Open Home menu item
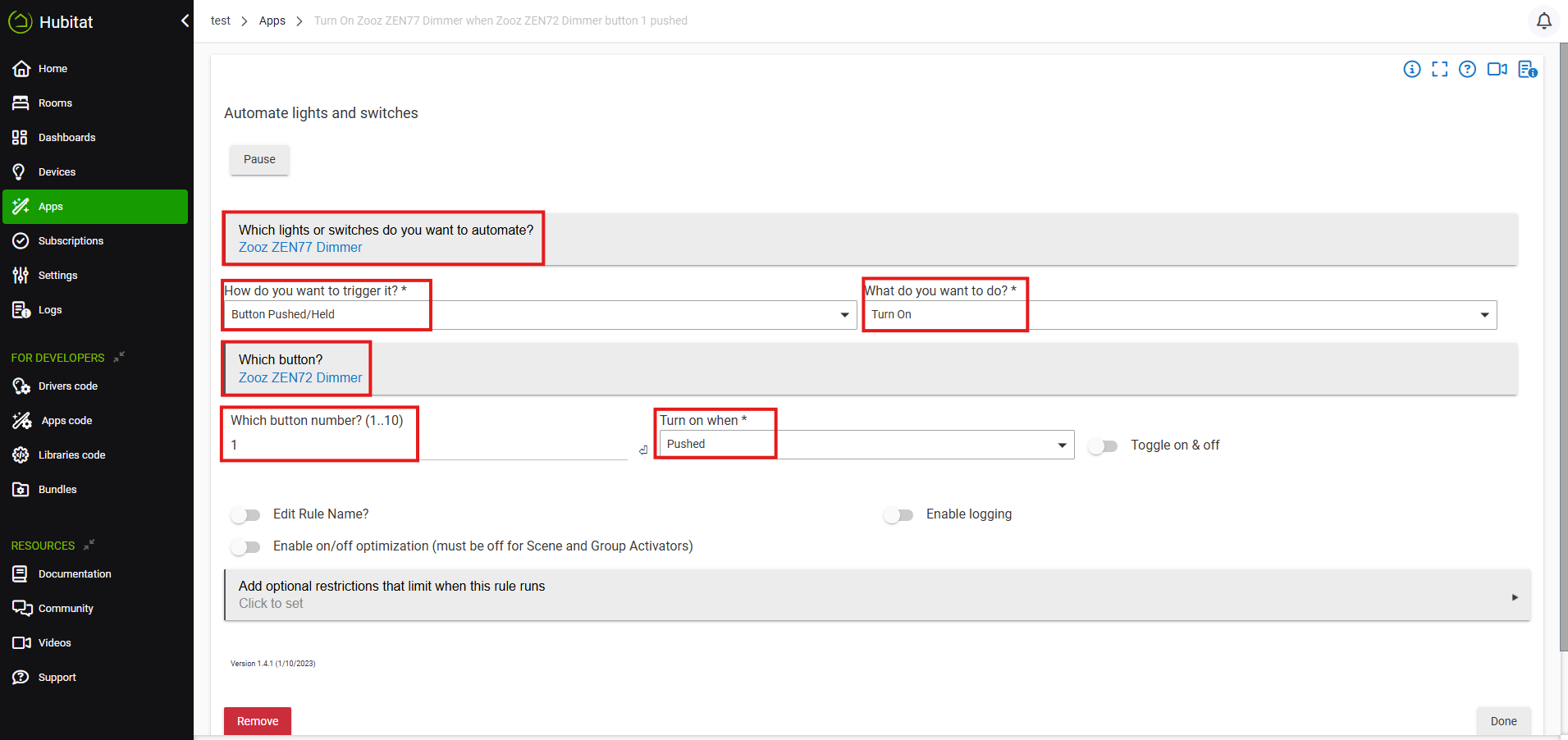Viewport: 1568px width, 740px height. pyautogui.click(x=95, y=69)
